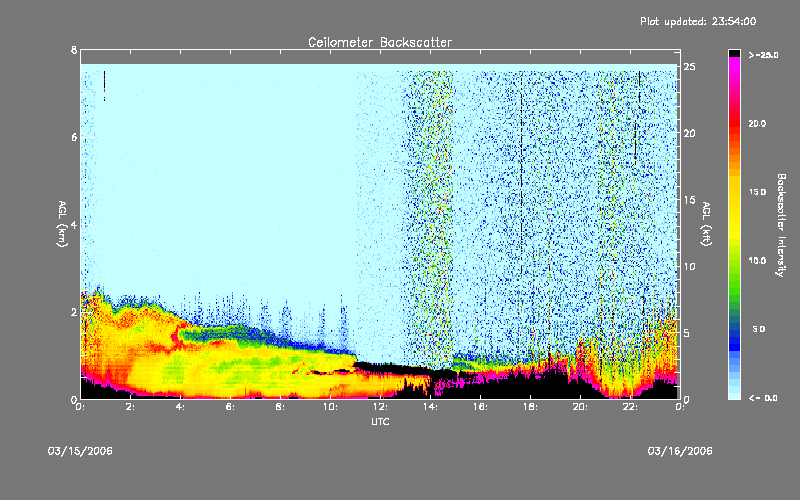
Task: Click the Ceilometer Backscatter plot title
Action: [x=379, y=42]
